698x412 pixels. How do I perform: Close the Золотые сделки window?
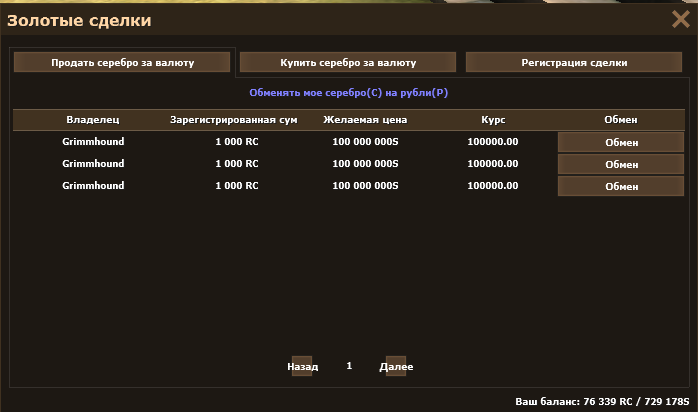coord(680,19)
